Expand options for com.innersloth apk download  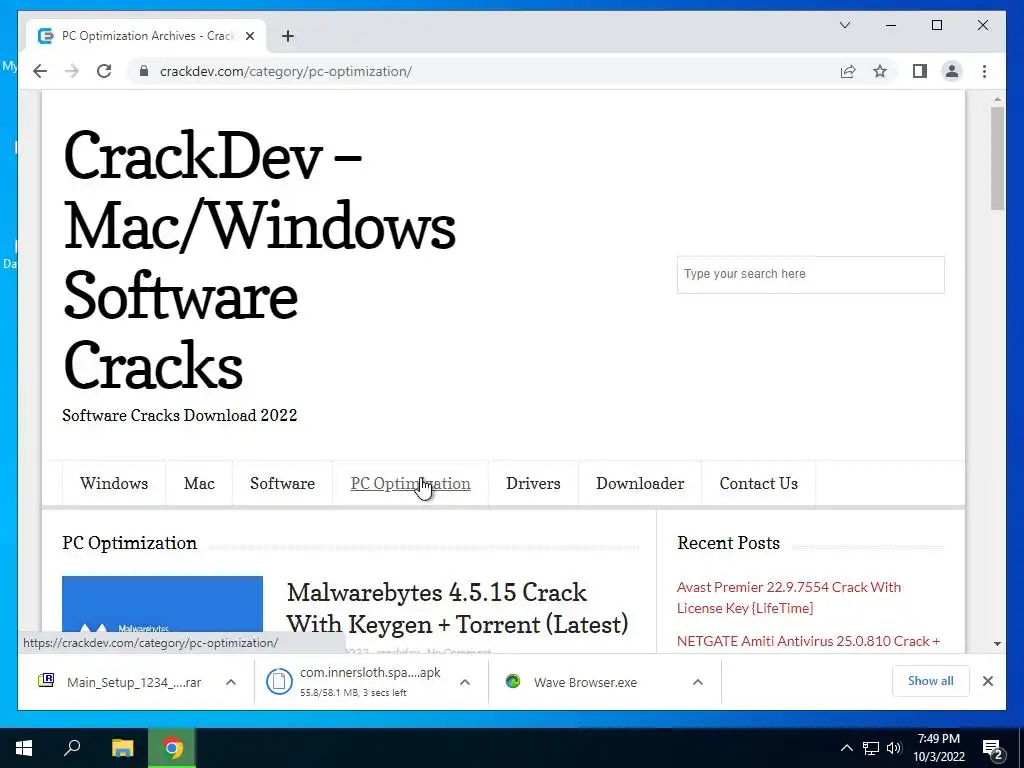[465, 682]
